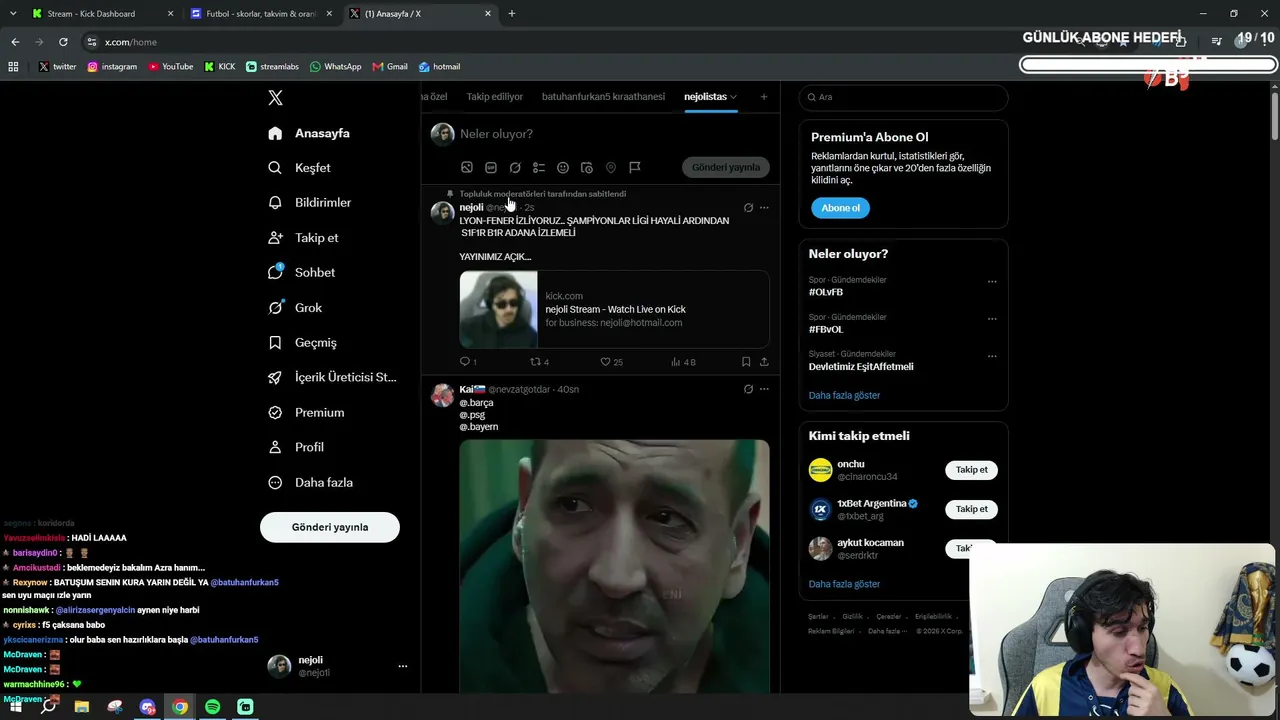Open more options for #OLvFB trend

992,282
